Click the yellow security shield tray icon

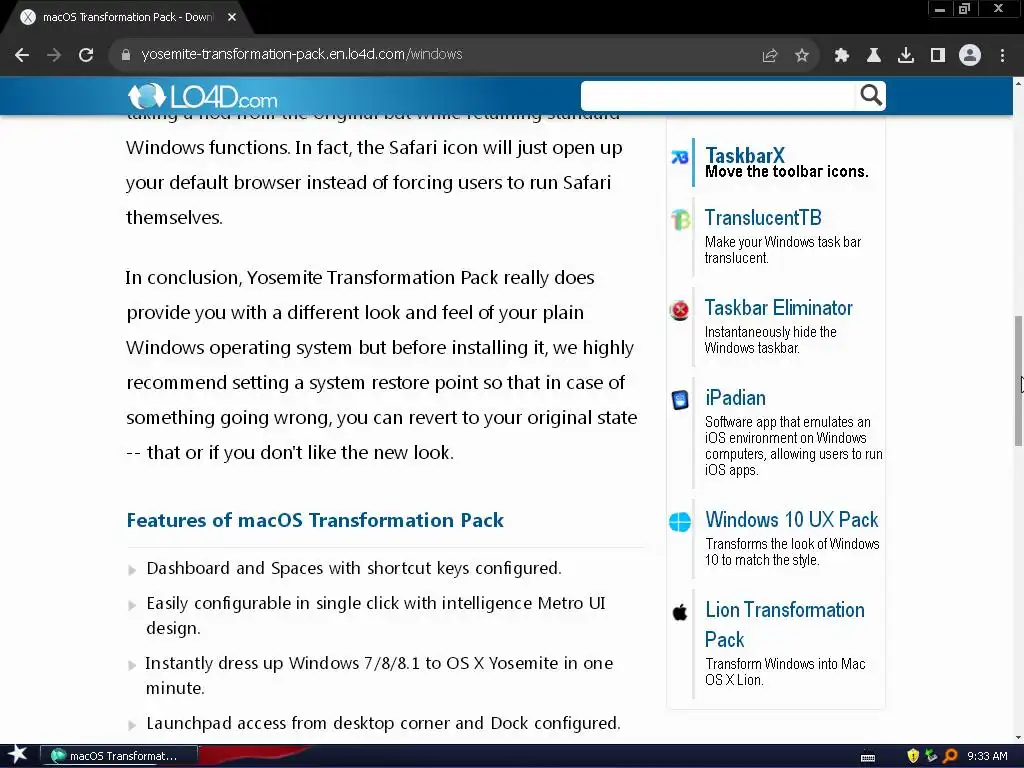pos(913,756)
